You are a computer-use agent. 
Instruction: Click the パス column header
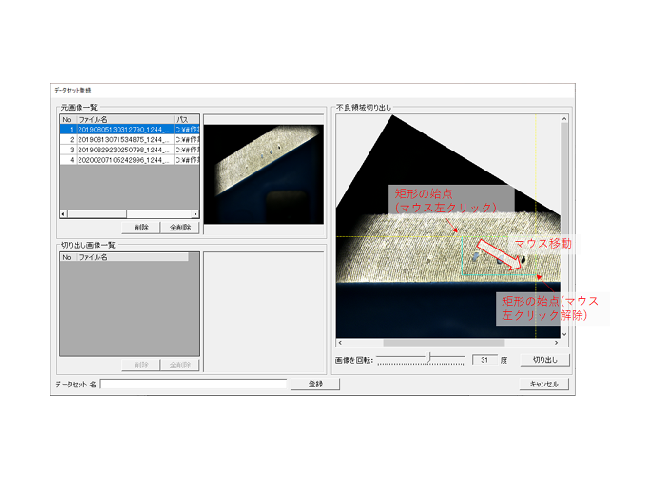[x=186, y=119]
